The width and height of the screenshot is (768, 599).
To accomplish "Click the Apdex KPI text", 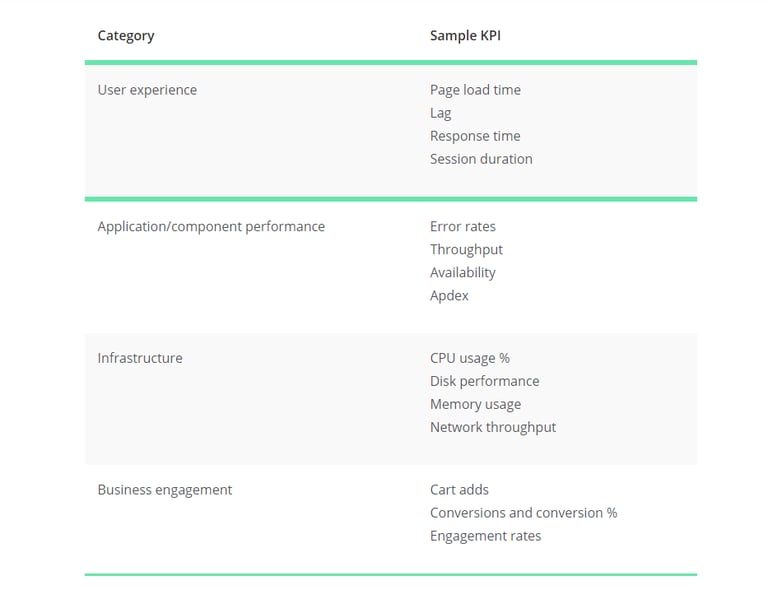I will pos(449,296).
